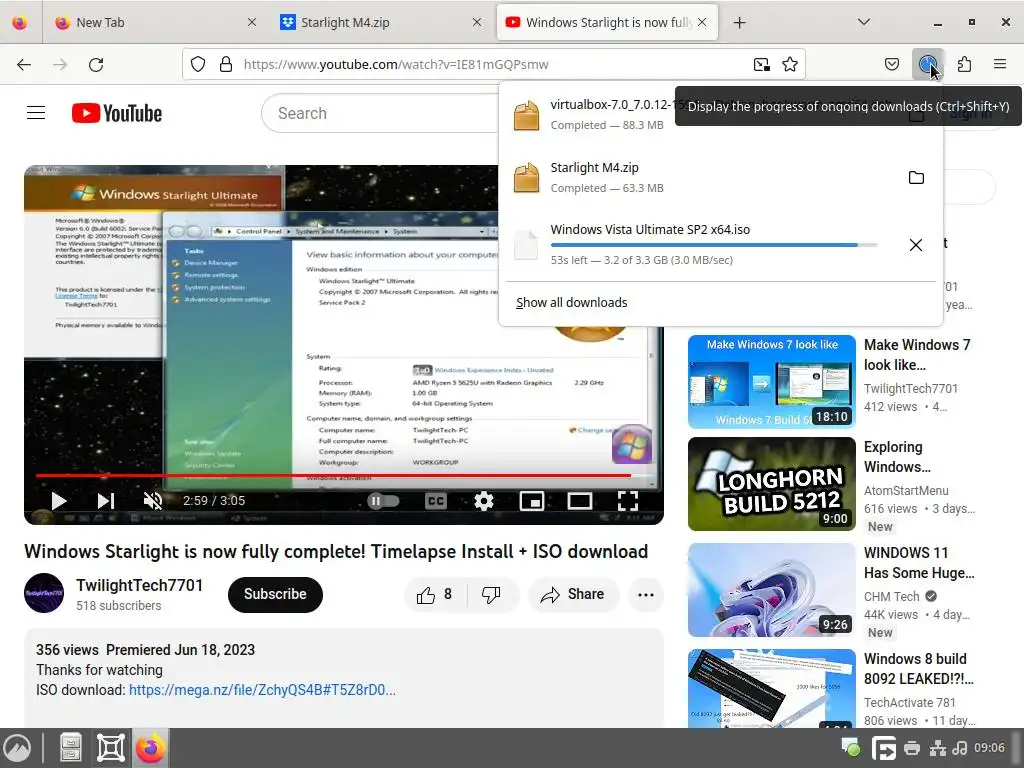Open Longhorn Build 5212 video thumbnail
1024x768 pixels.
pos(771,483)
